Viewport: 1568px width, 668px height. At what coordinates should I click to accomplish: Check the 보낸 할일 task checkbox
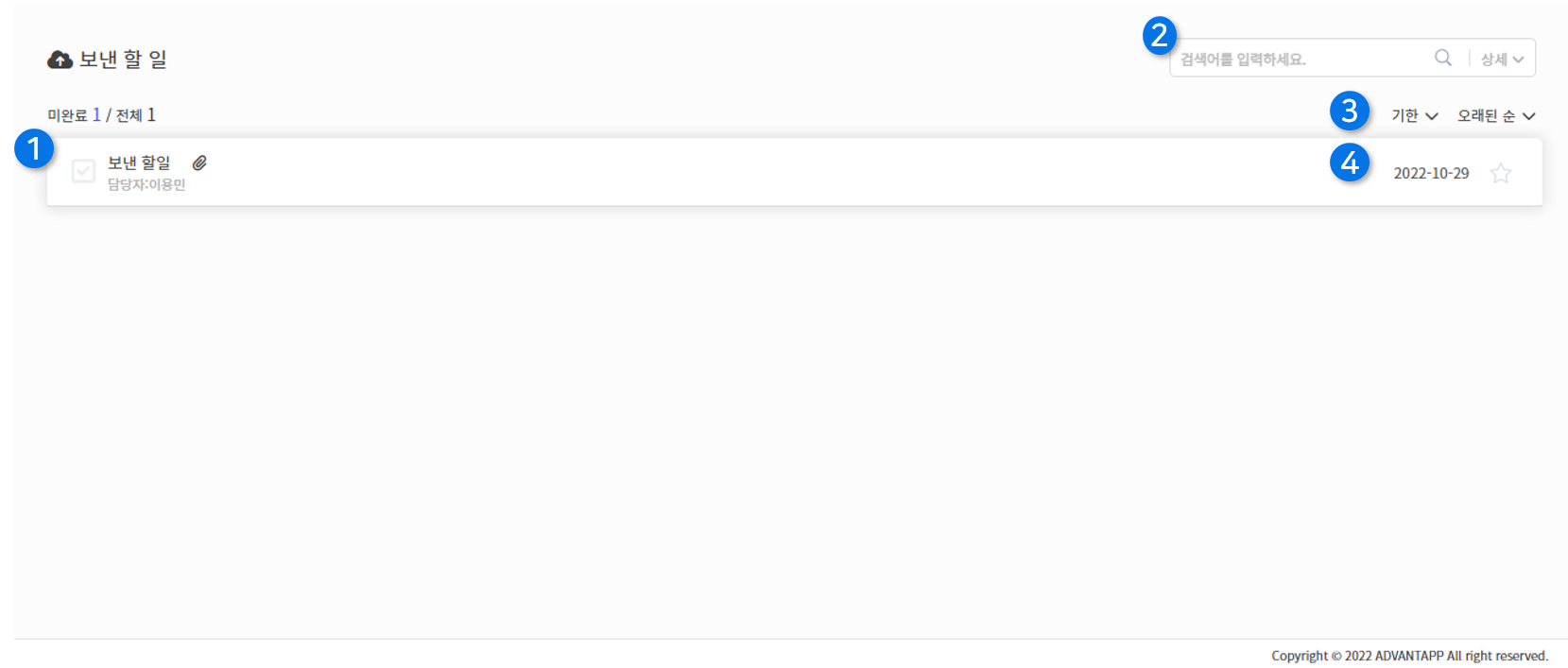83,171
